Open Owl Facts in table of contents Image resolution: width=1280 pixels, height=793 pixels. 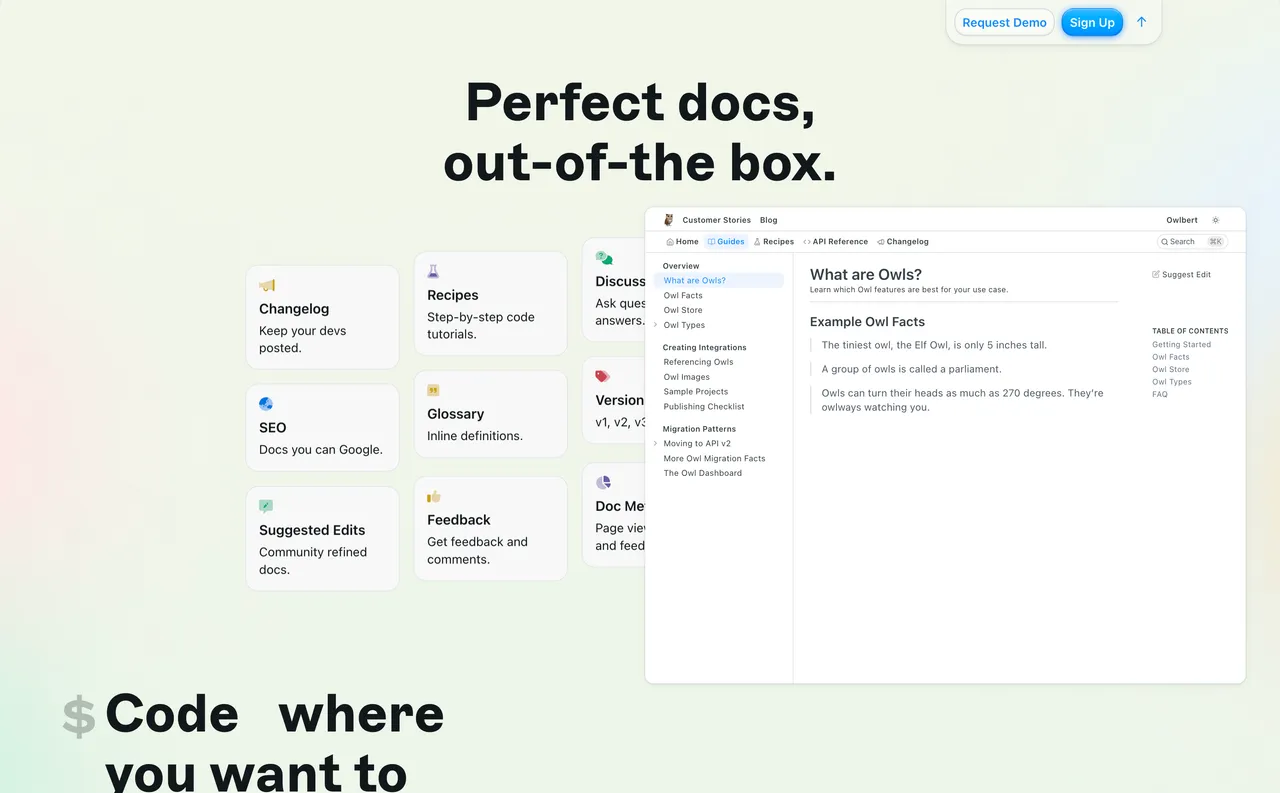[1170, 356]
